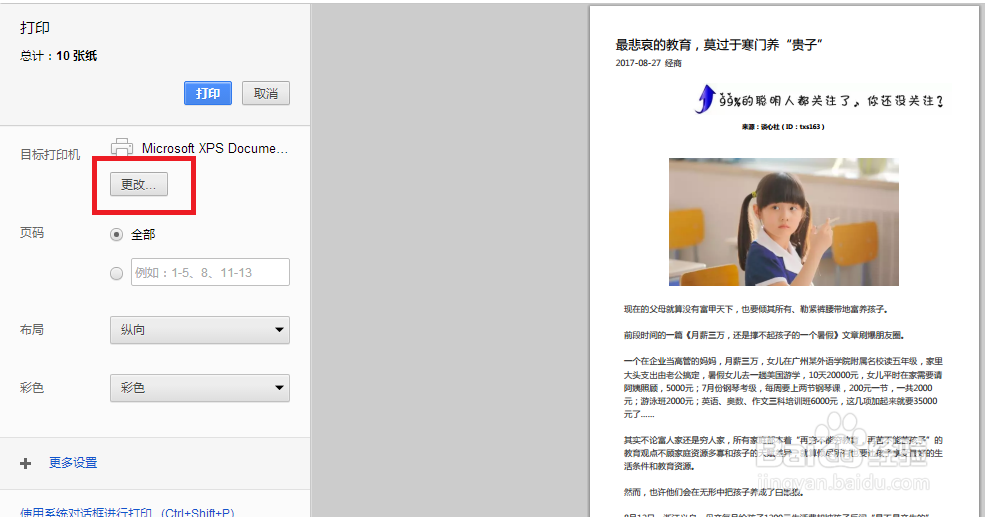985x517 pixels.
Task: Open the 纵向 layout dropdown
Action: [200, 330]
